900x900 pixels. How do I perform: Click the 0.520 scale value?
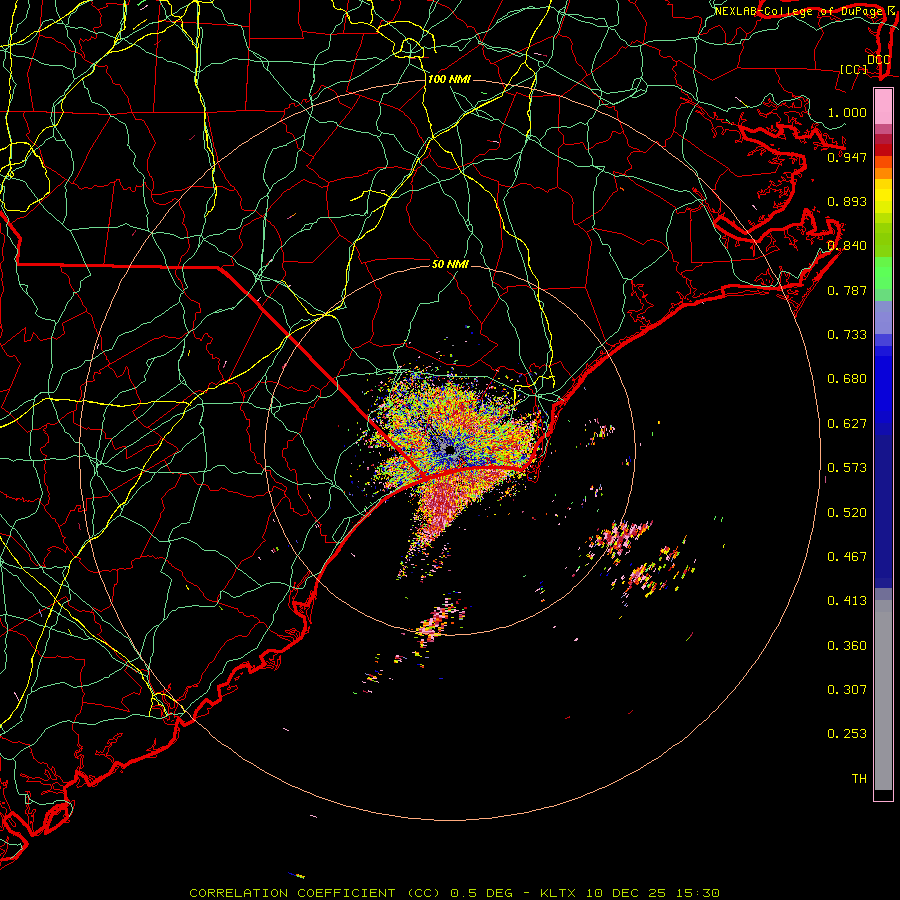pos(847,513)
